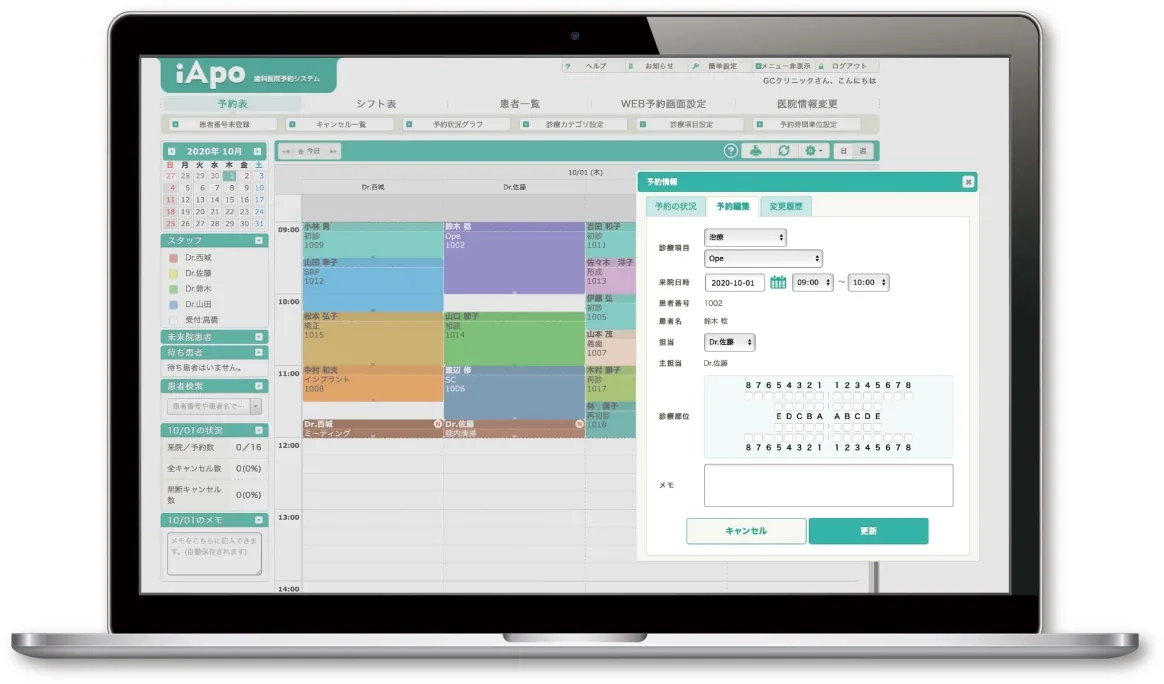Click the help question mark icon in calendar toolbar
This screenshot has width=1164, height=684.
[x=731, y=151]
